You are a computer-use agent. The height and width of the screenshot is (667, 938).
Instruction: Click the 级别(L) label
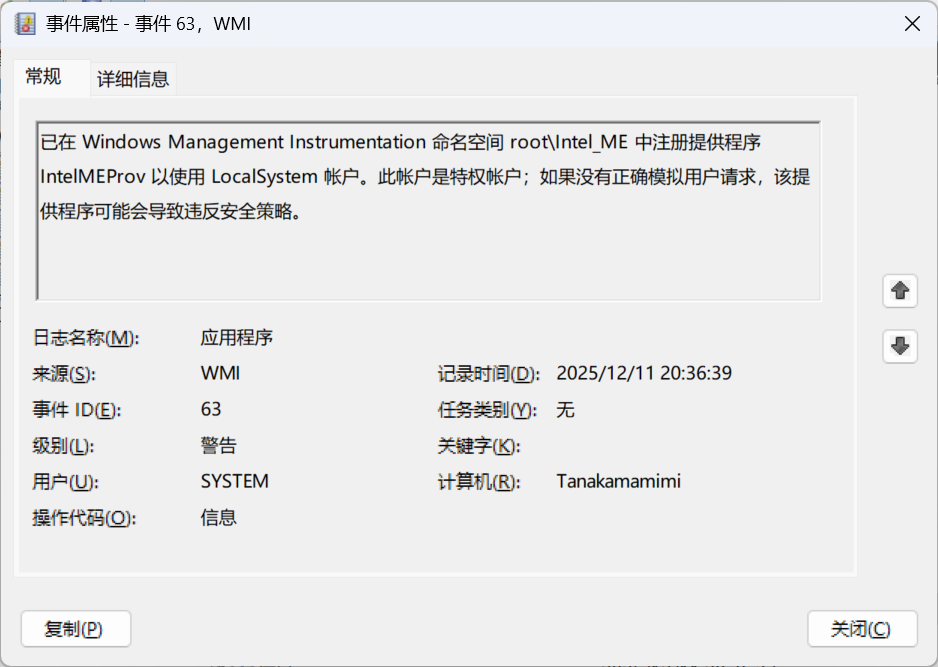[63, 446]
